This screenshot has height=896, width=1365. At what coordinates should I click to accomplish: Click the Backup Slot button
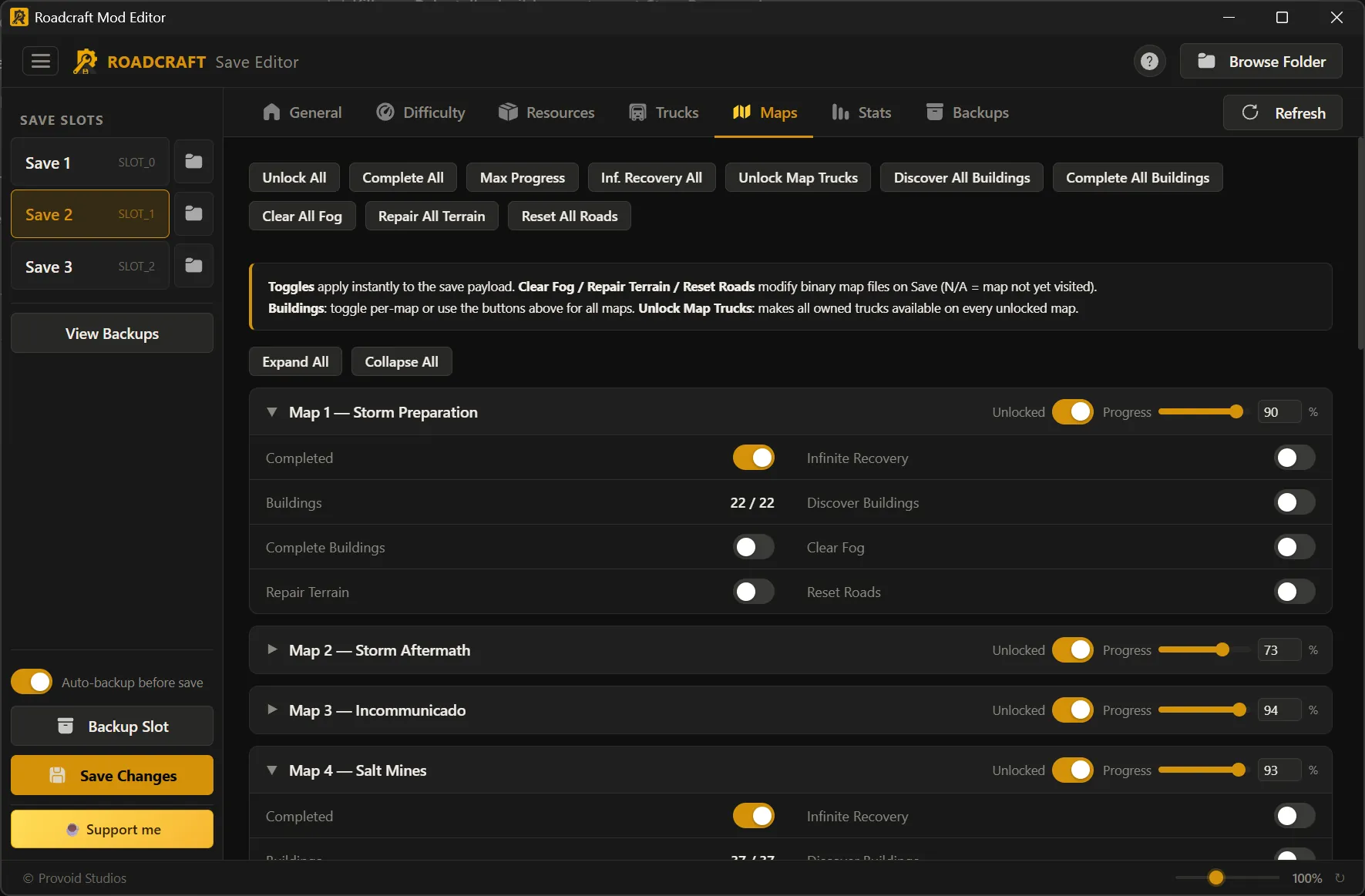coord(112,726)
